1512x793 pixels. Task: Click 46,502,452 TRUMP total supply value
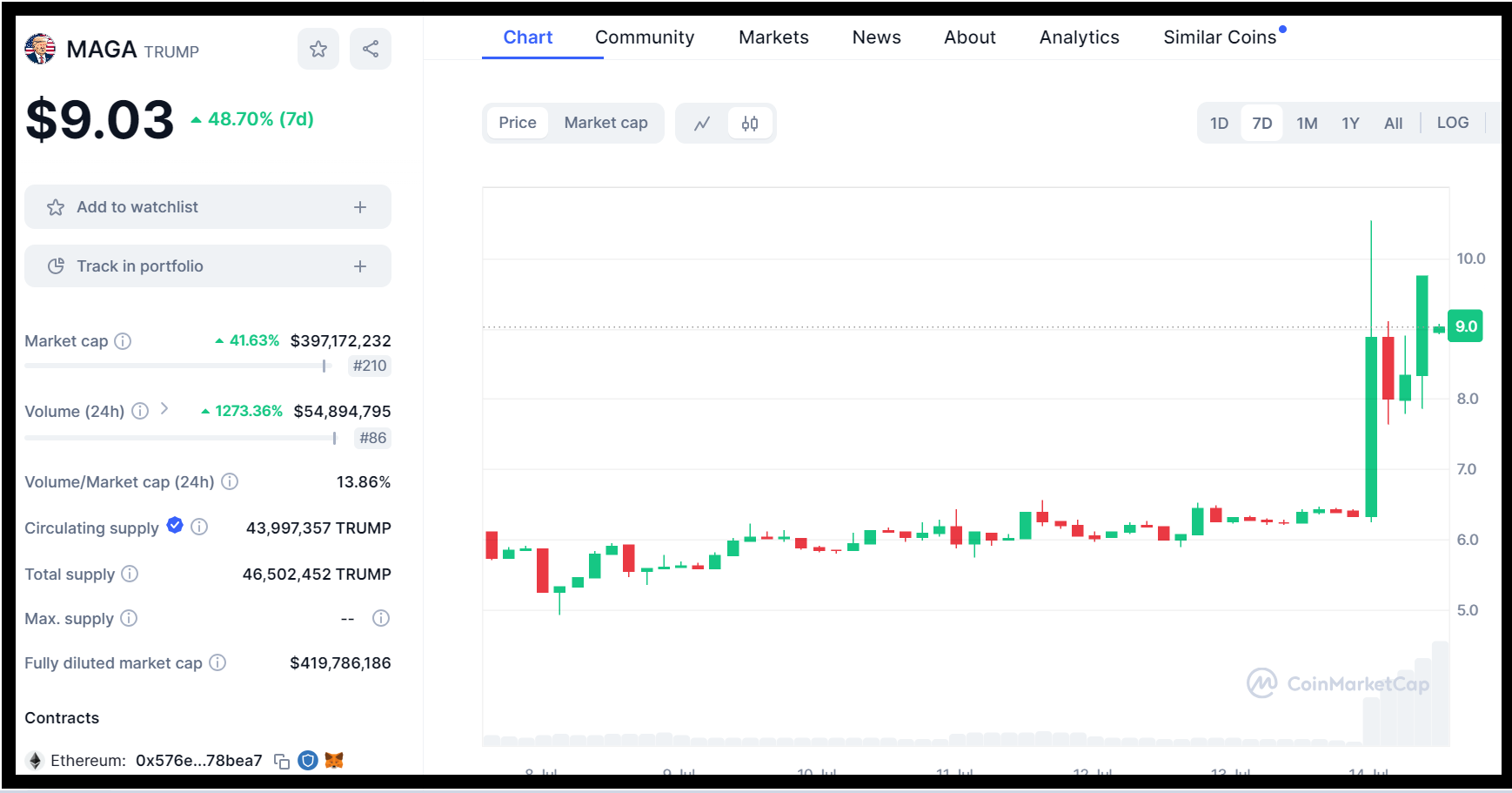(x=317, y=574)
